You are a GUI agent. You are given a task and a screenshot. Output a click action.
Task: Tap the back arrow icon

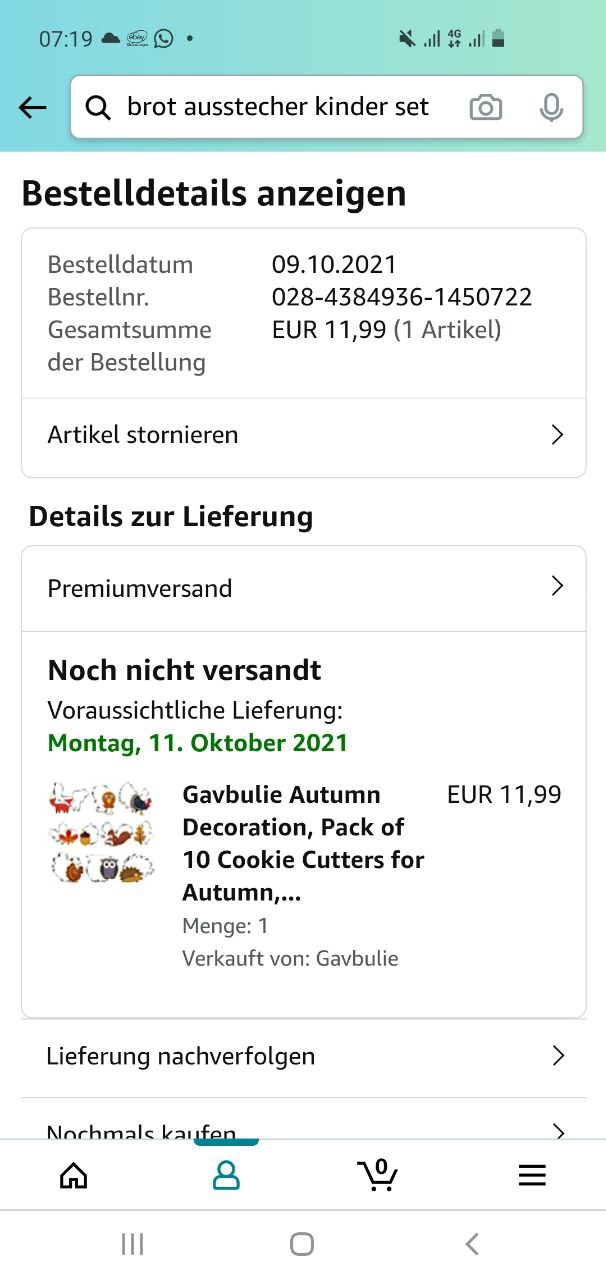coord(33,108)
